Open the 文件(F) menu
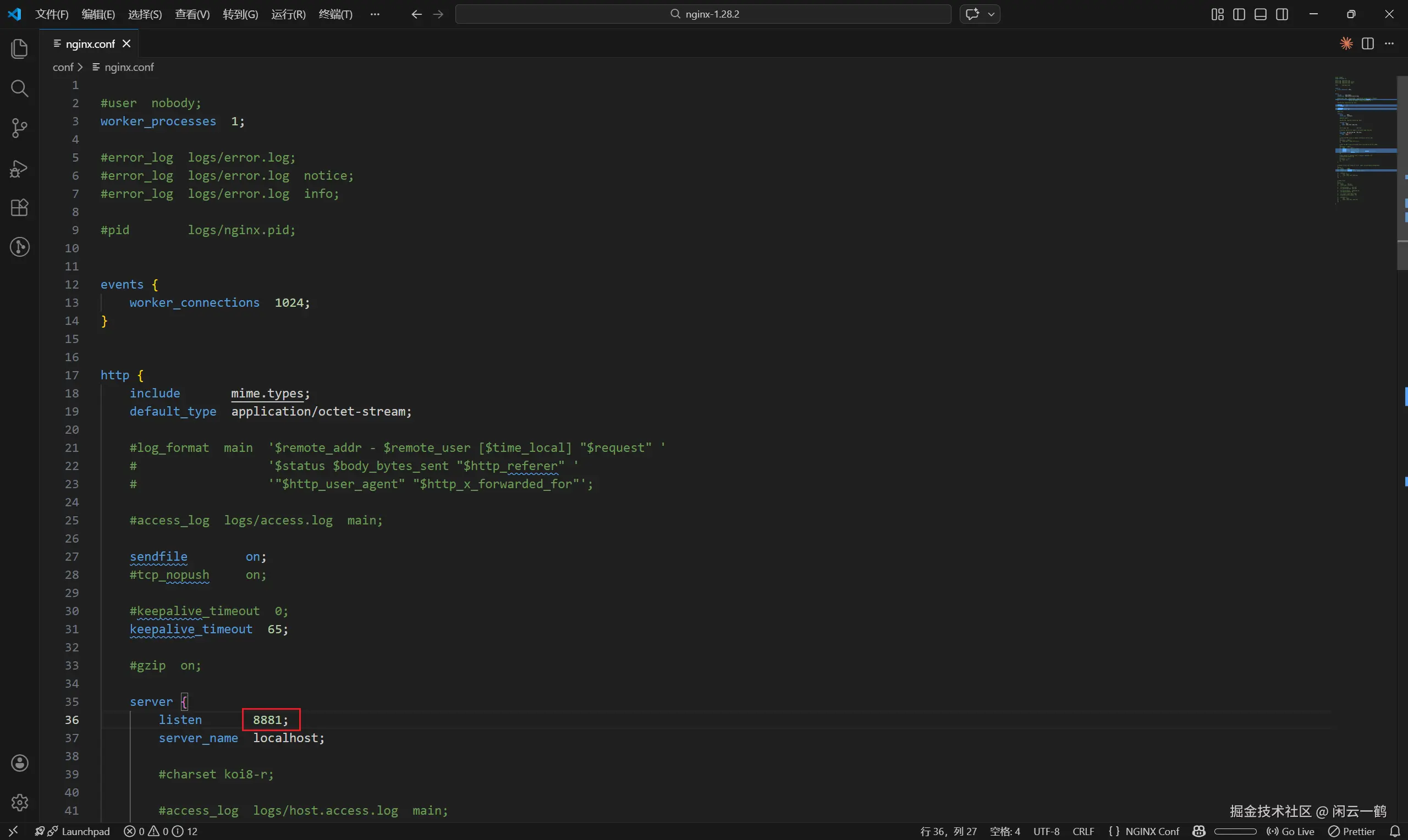Screen dimensions: 1408x840 52,14
